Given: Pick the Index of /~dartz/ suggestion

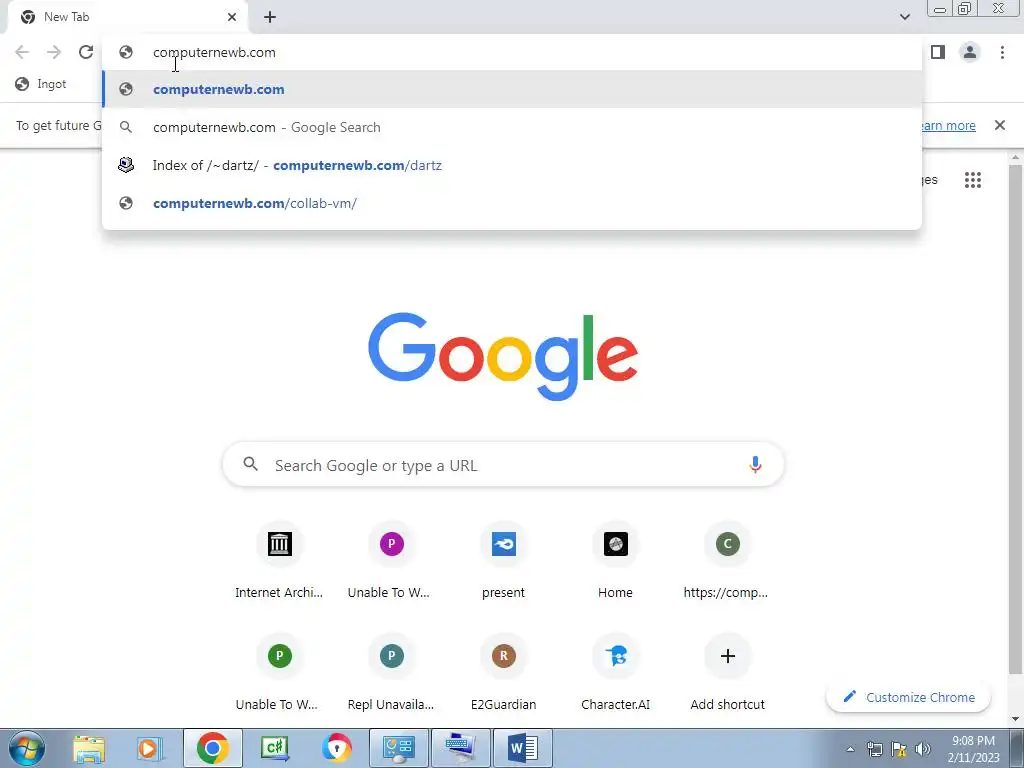Looking at the screenshot, I should pos(512,165).
